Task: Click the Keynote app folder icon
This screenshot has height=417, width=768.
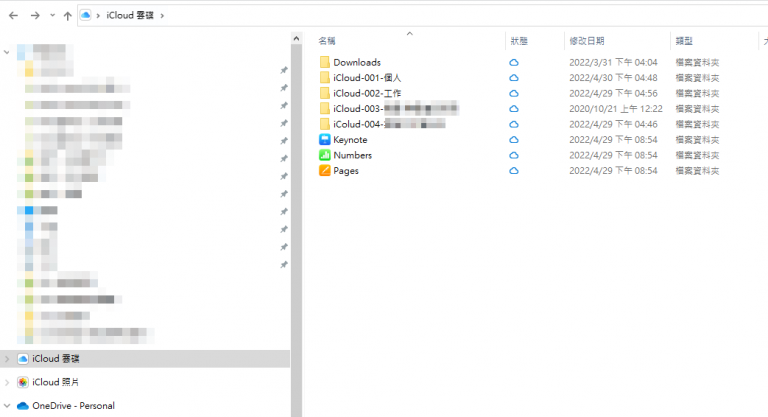Action: click(324, 140)
